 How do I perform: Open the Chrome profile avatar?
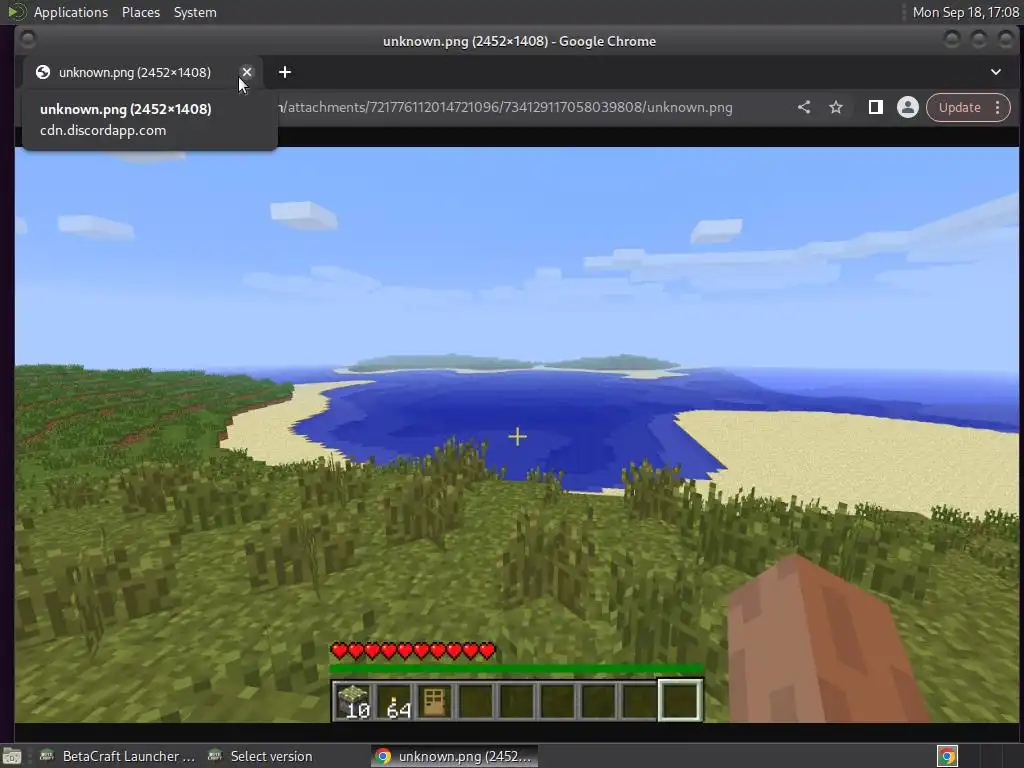pyautogui.click(x=908, y=107)
